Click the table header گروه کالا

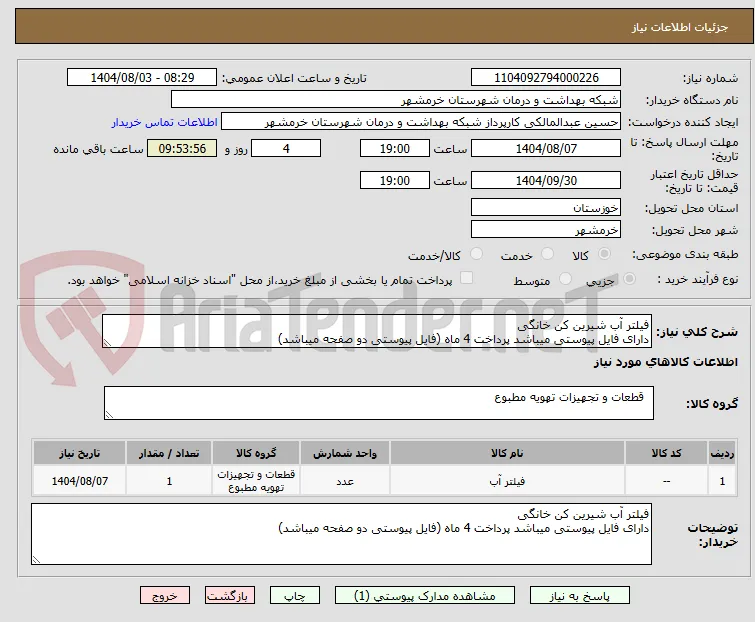256,453
